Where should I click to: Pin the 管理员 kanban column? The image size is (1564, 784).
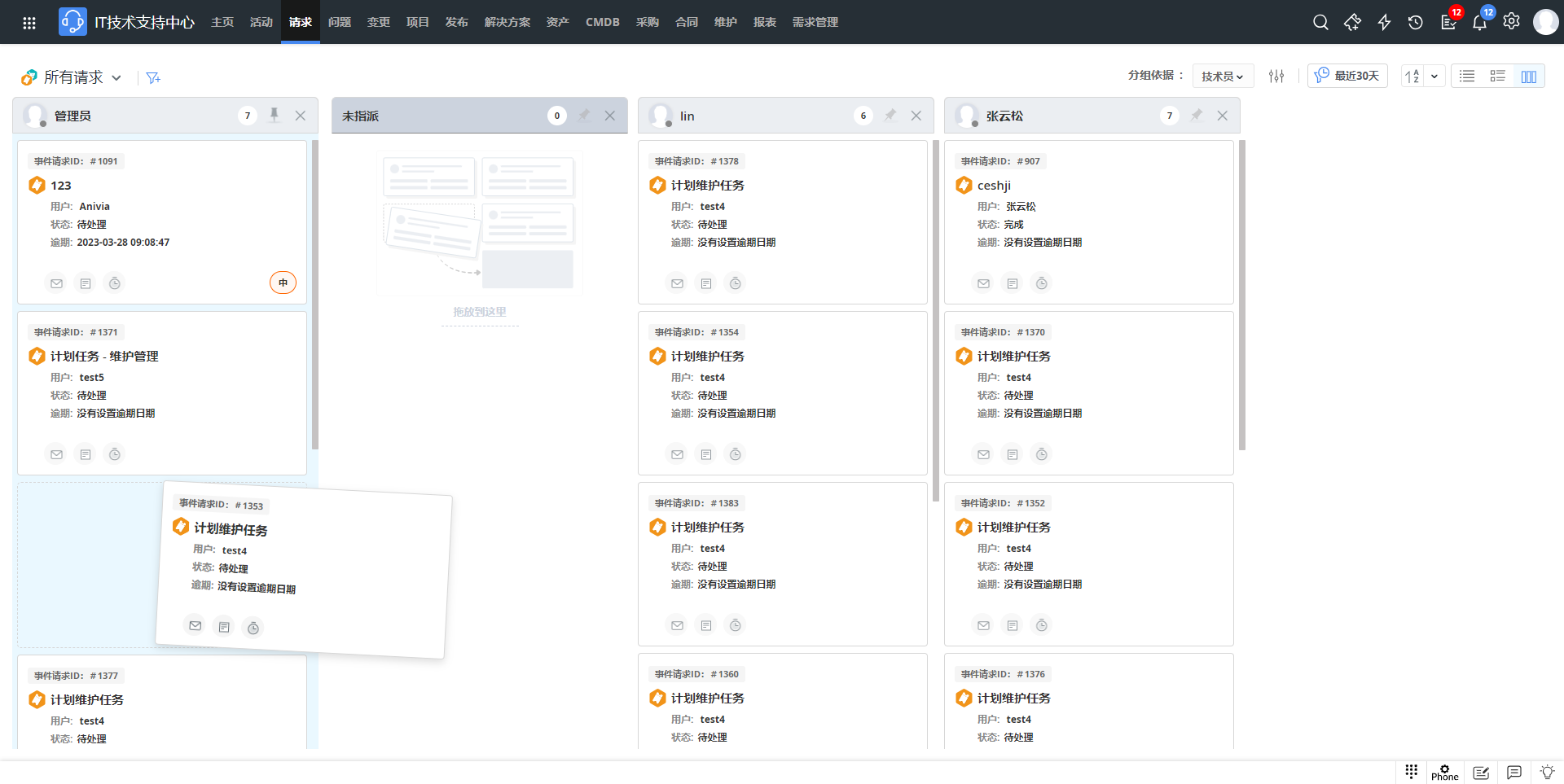(x=275, y=116)
